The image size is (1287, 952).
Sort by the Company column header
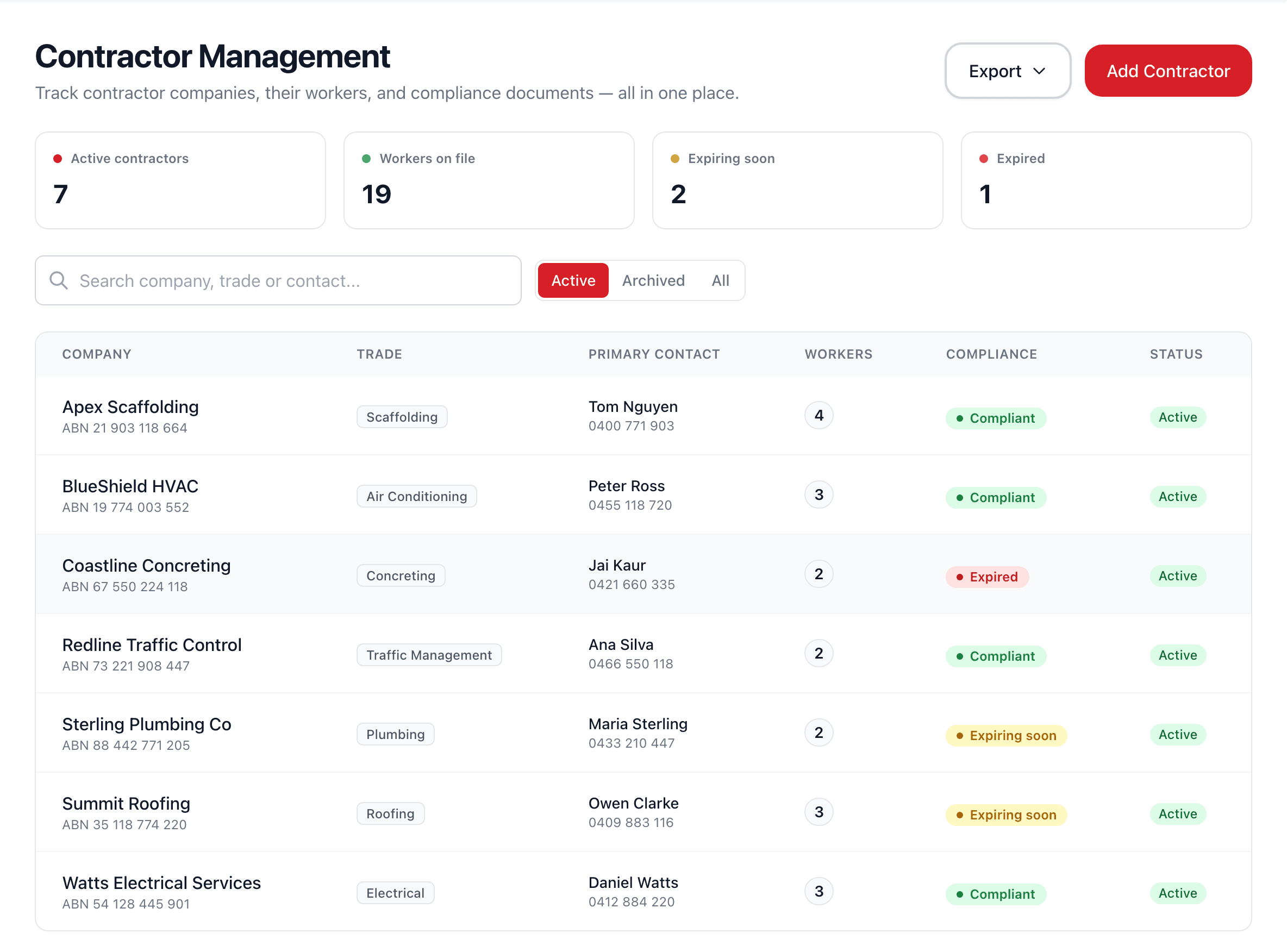coord(97,354)
